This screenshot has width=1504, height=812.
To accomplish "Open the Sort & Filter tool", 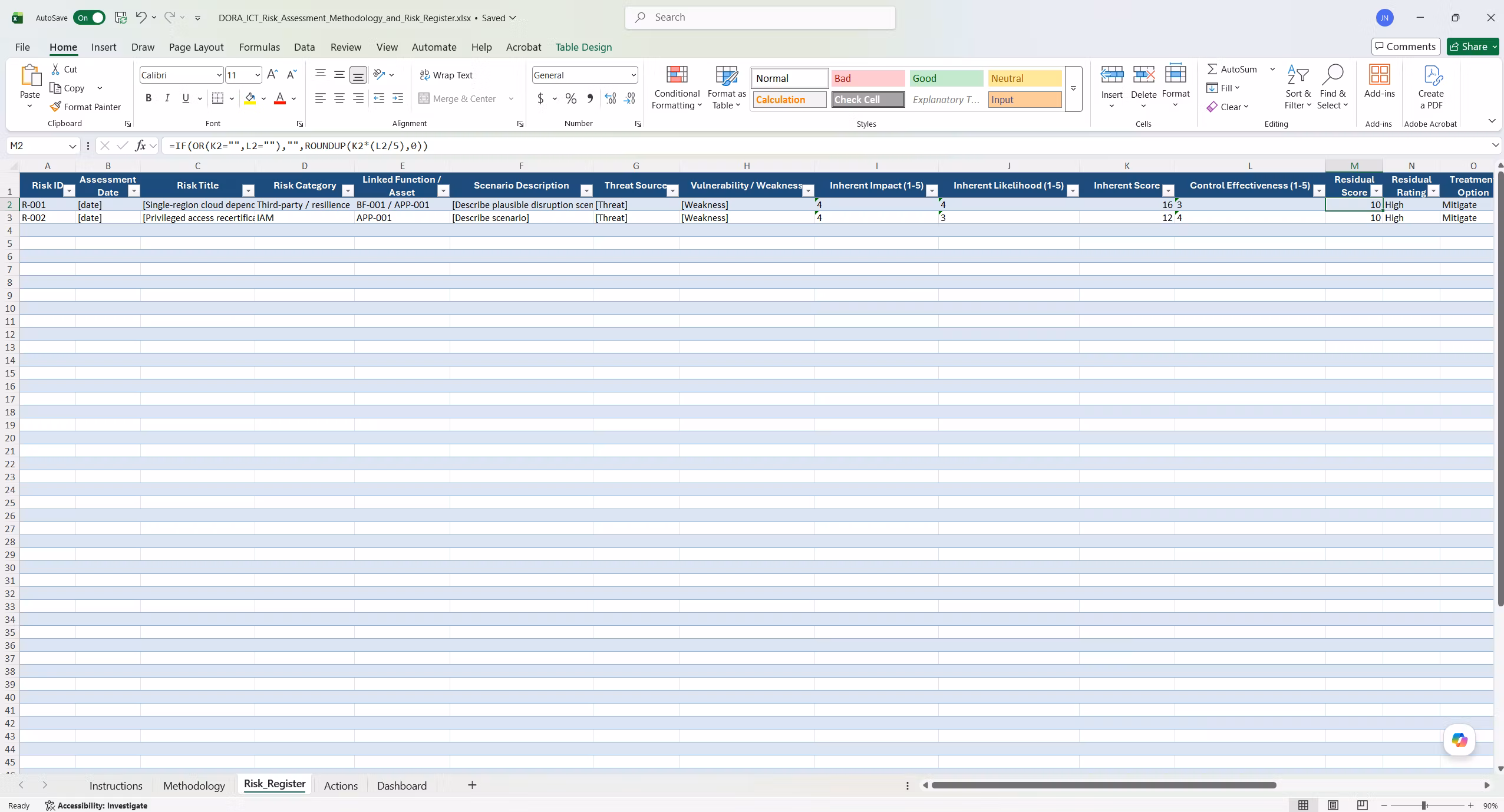I will tap(1298, 88).
